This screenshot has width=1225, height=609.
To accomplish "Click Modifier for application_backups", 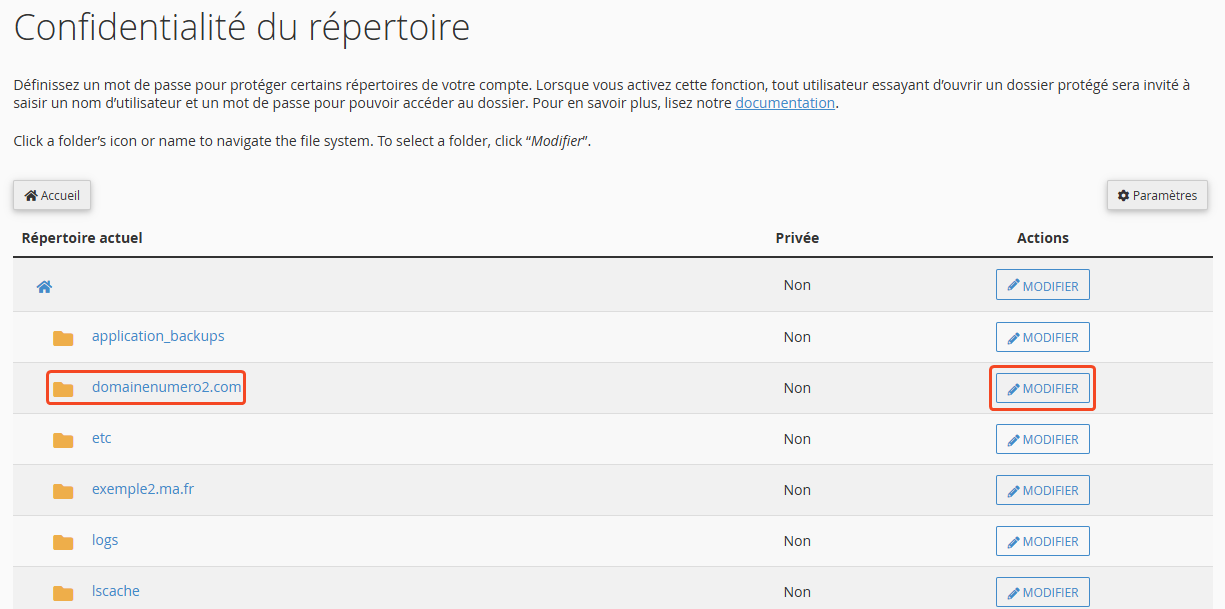I will (1042, 337).
